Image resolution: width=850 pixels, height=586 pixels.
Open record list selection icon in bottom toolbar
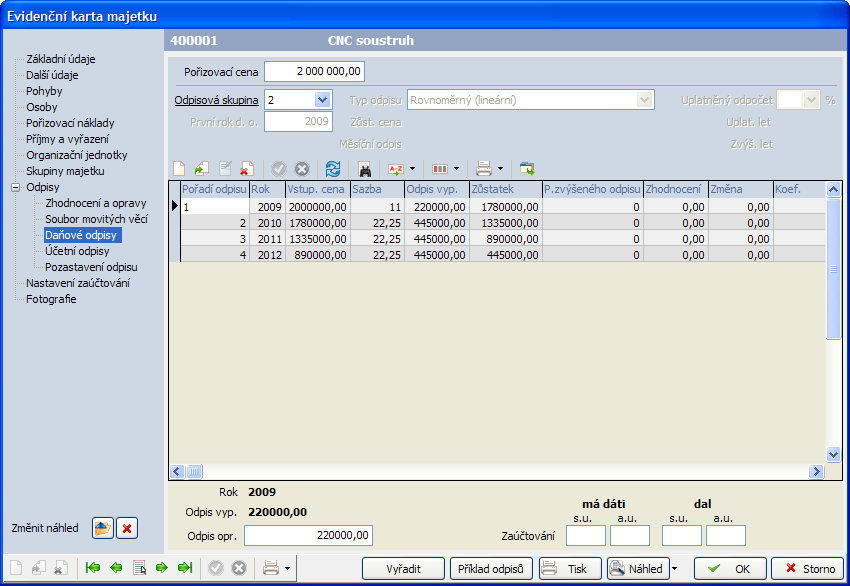tap(139, 568)
